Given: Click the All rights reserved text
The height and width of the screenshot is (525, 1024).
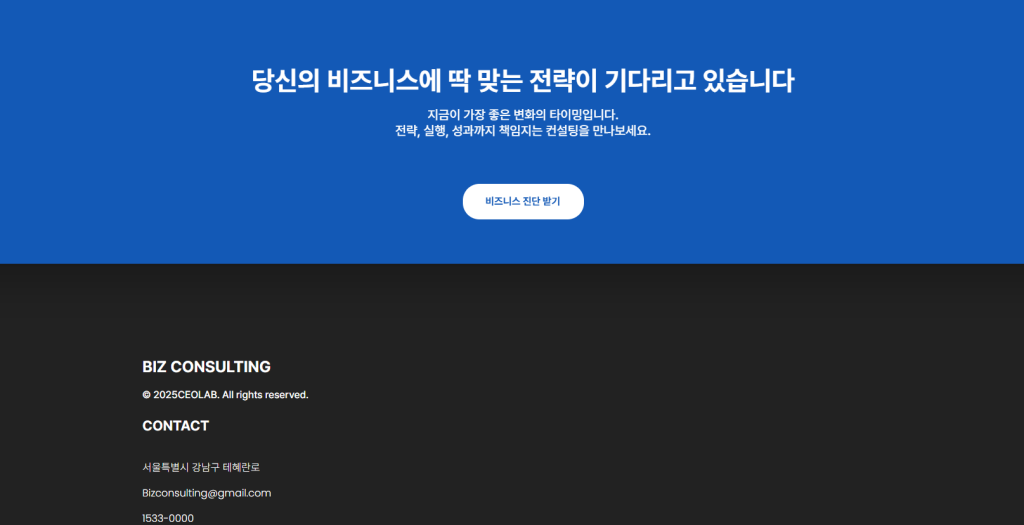Looking at the screenshot, I should (x=265, y=395).
